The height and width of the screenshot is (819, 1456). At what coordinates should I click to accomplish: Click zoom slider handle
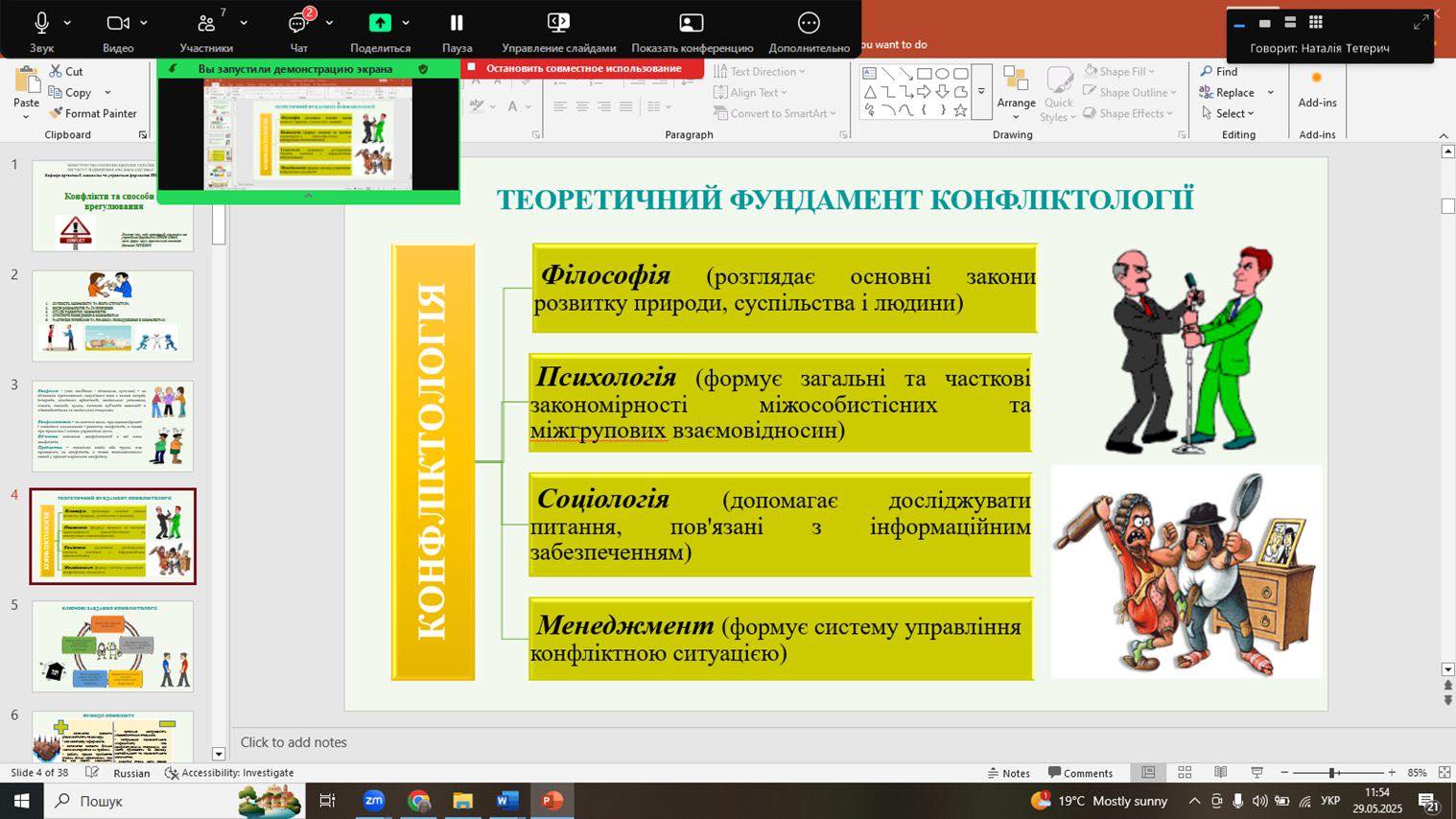(1331, 772)
